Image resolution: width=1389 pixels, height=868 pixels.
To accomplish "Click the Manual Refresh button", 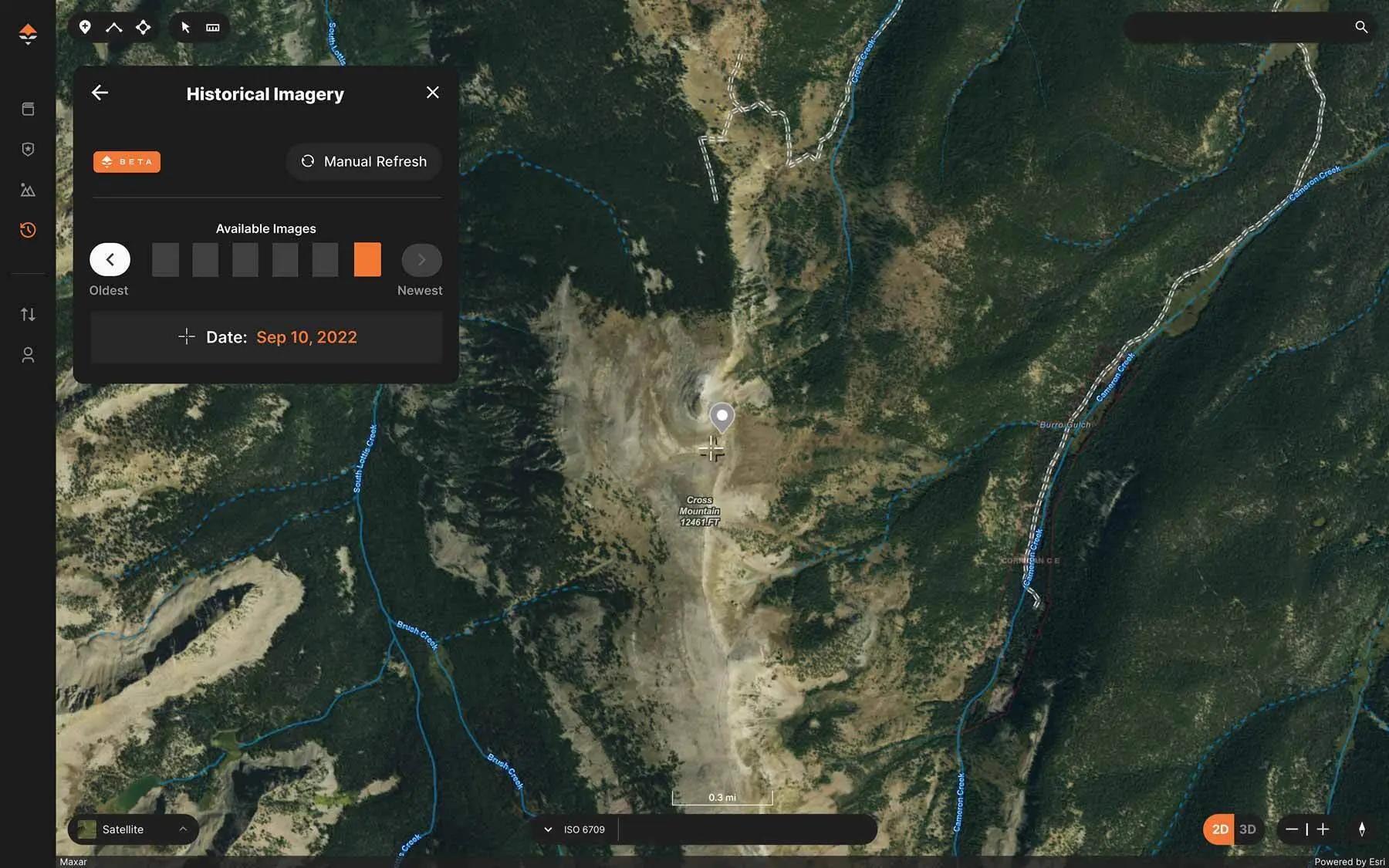I will pyautogui.click(x=363, y=161).
